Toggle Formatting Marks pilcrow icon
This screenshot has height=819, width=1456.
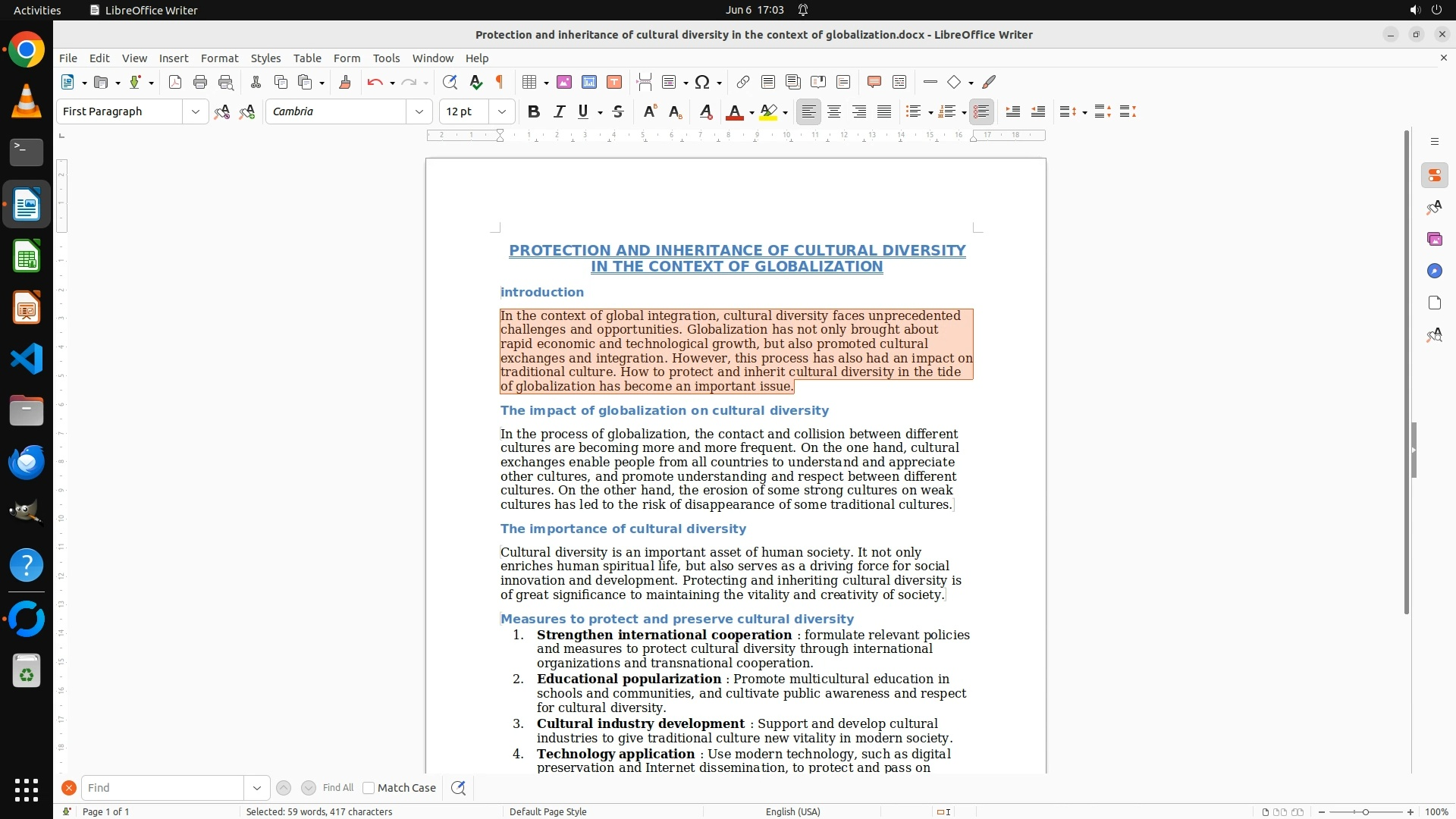(x=500, y=82)
